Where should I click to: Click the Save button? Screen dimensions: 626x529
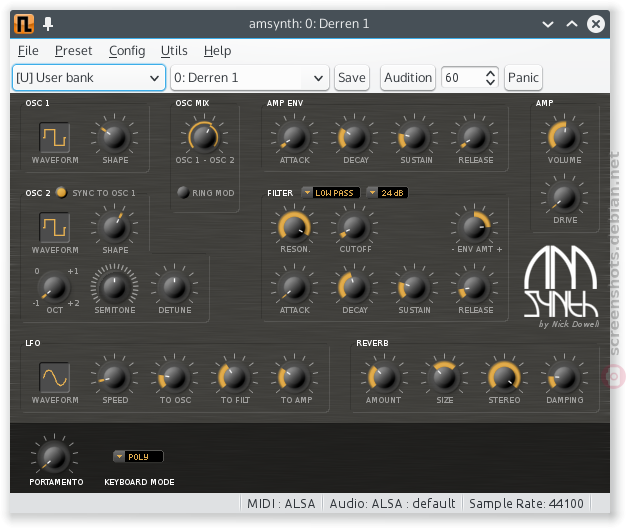(352, 77)
